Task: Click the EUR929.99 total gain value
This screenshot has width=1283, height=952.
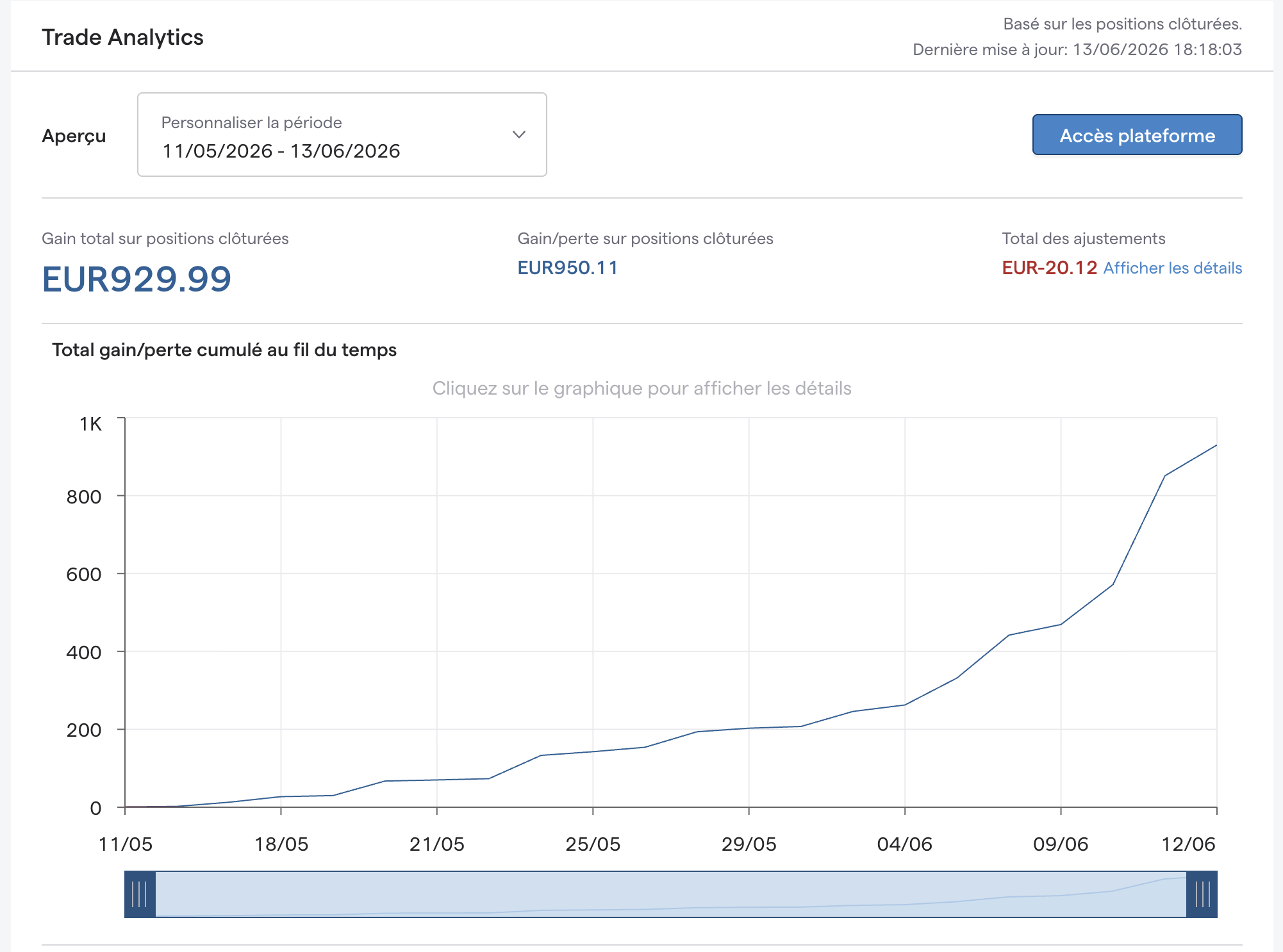Action: 137,279
